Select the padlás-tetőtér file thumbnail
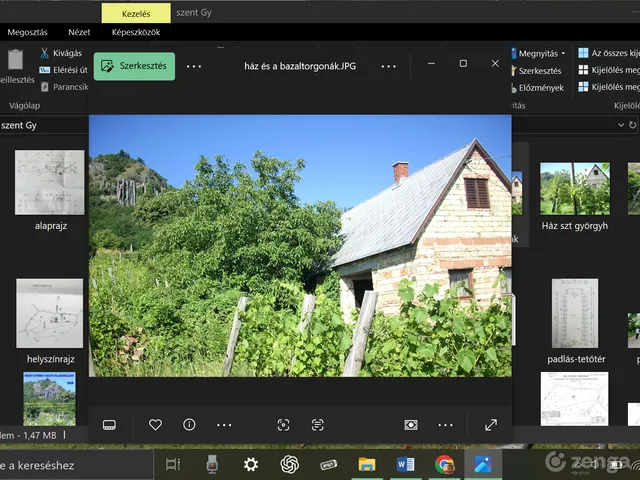The image size is (640, 480). pos(574,312)
